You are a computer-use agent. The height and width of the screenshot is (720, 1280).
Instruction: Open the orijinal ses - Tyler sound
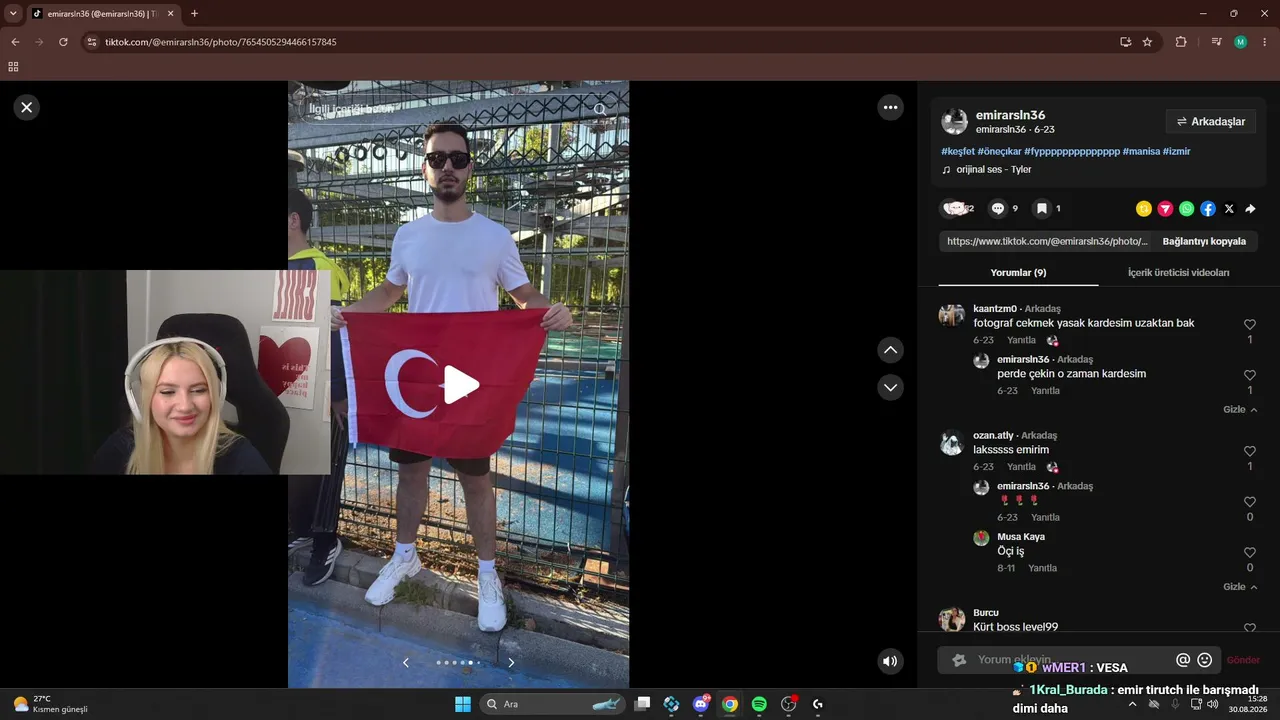pyautogui.click(x=987, y=170)
